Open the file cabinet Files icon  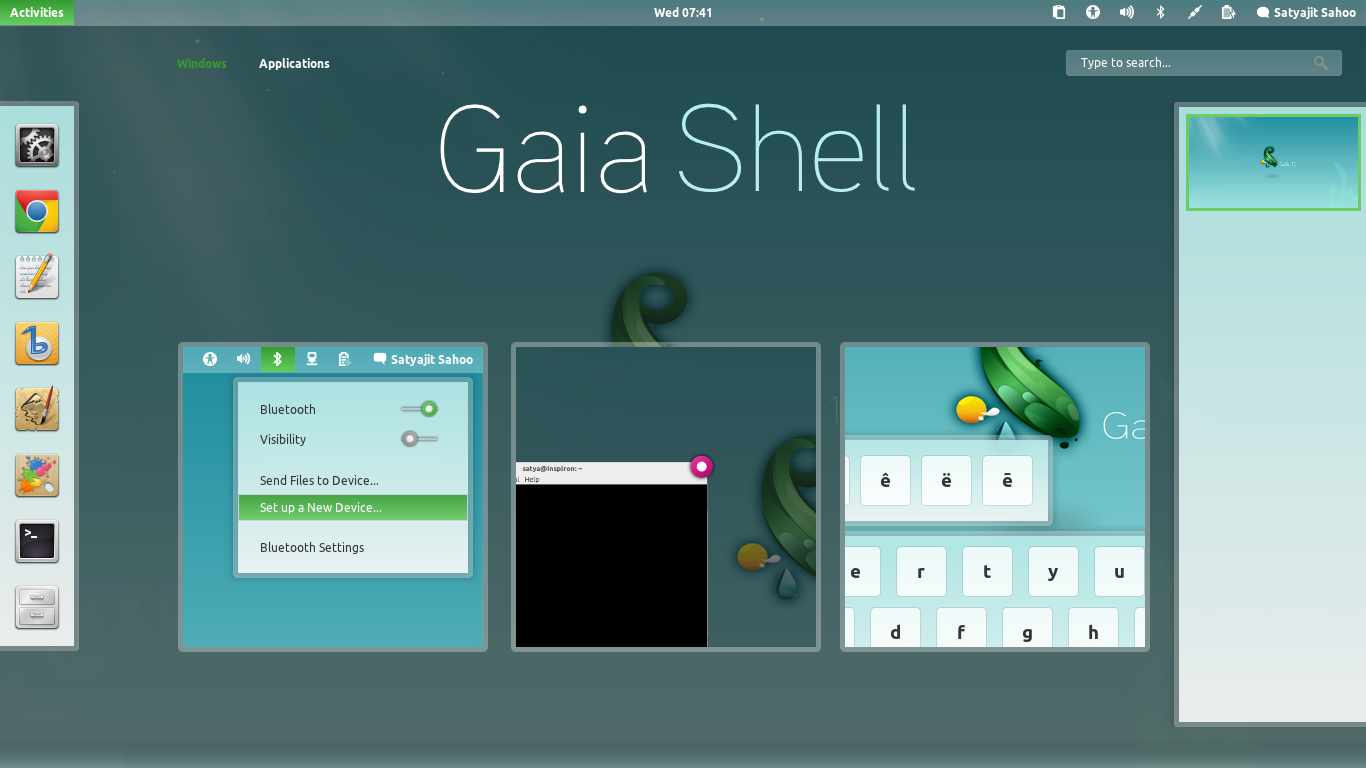pos(37,607)
